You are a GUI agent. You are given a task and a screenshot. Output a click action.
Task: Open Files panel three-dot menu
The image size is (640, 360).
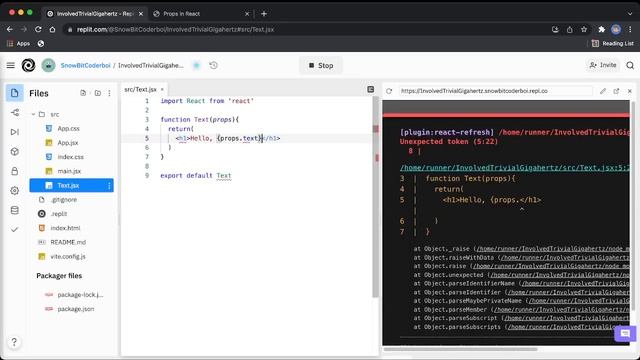point(109,93)
